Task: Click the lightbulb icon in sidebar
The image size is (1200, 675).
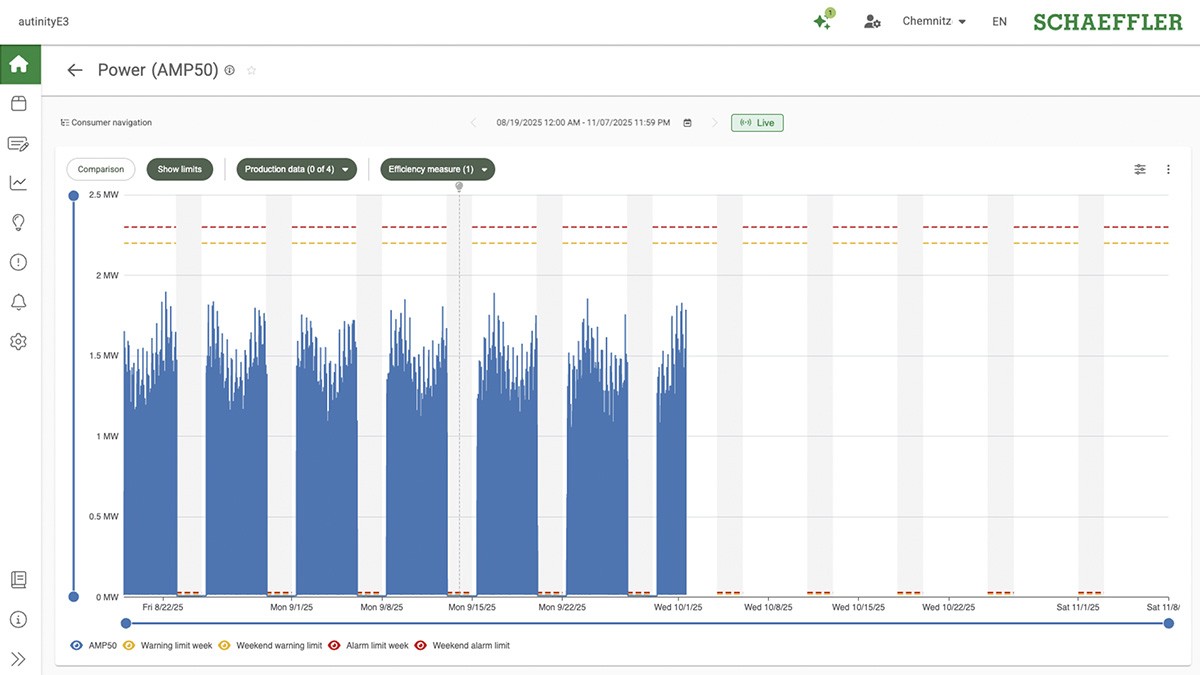Action: pyautogui.click(x=18, y=222)
